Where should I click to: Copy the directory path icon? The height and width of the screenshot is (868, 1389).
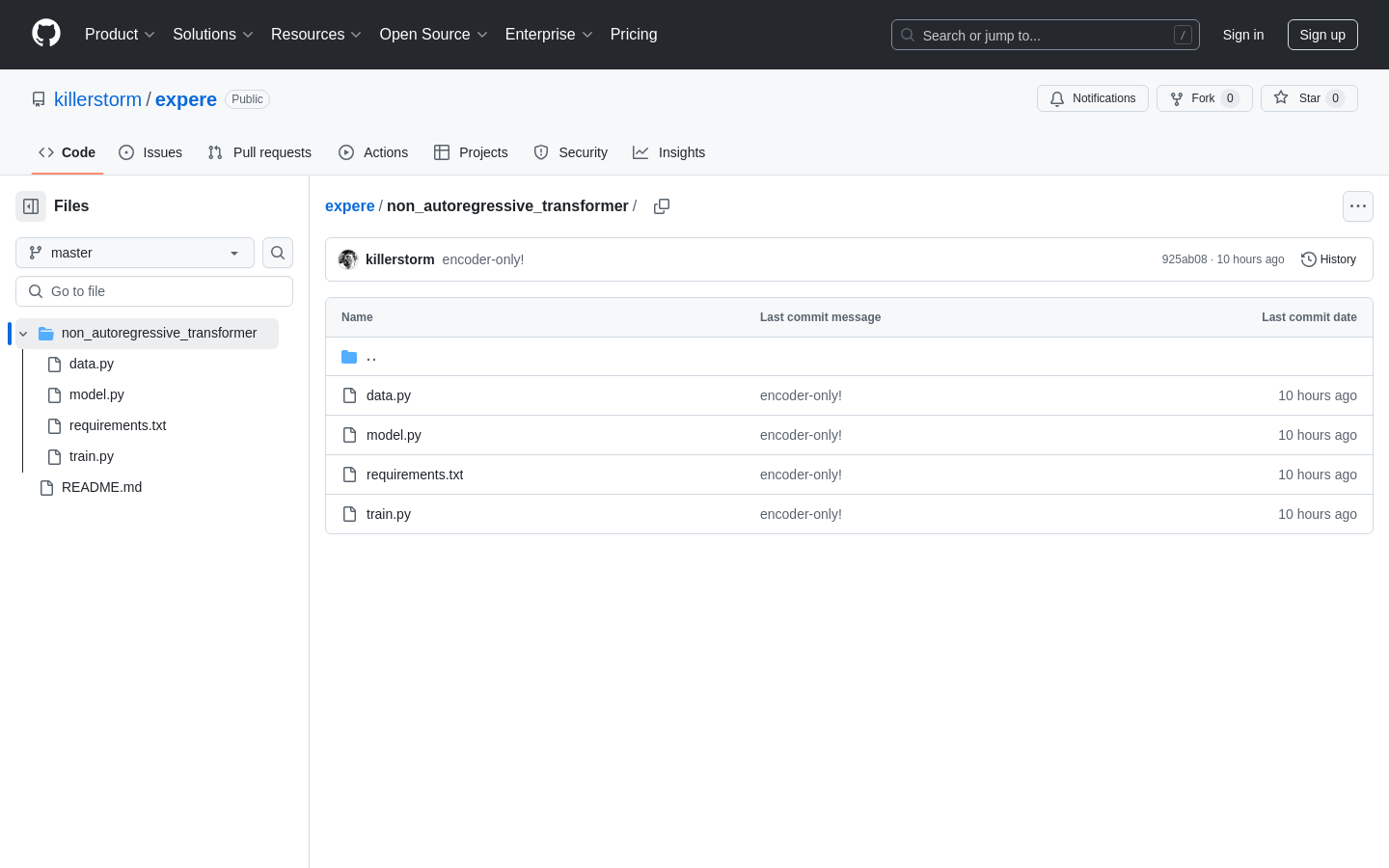tap(662, 206)
